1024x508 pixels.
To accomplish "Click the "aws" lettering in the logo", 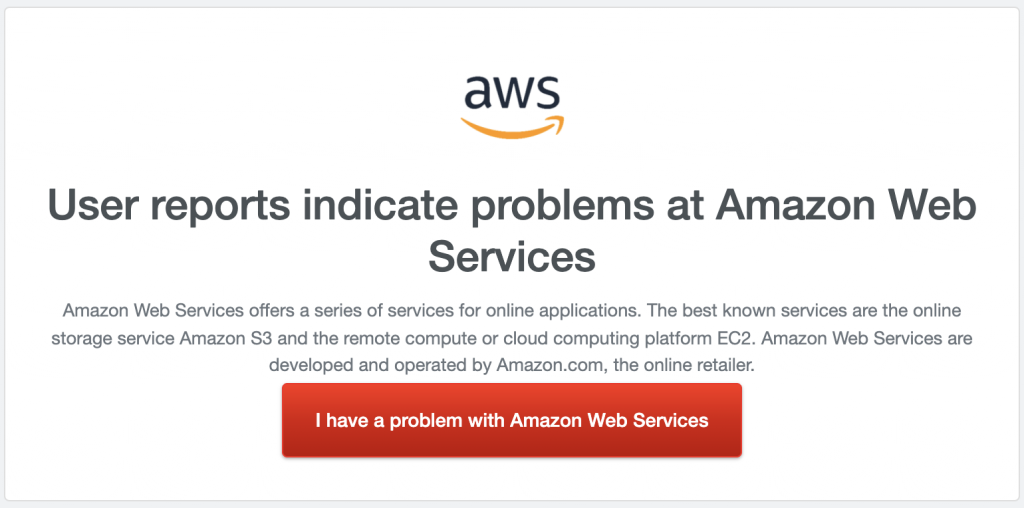I will (x=512, y=94).
